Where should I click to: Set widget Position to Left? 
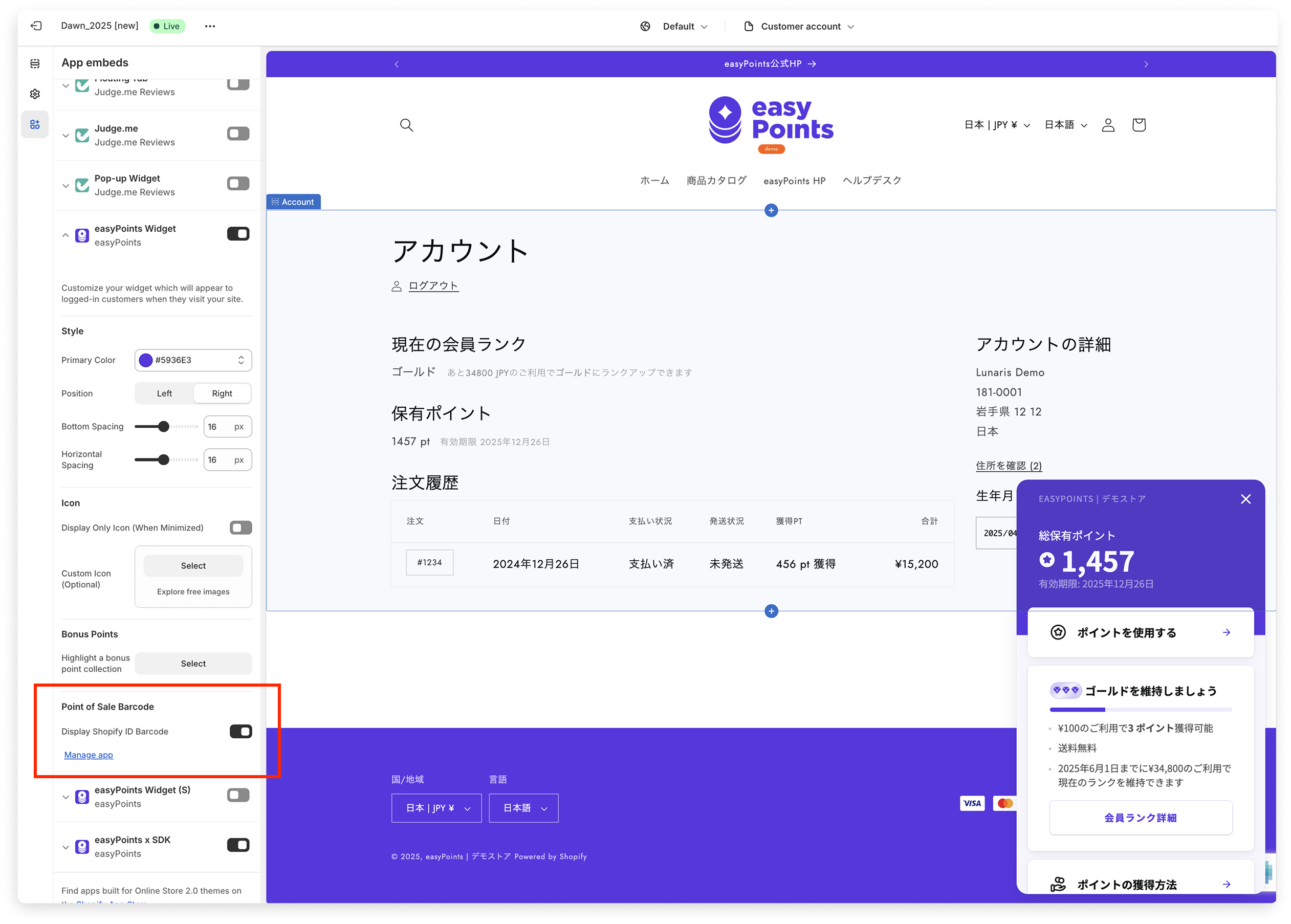click(x=164, y=393)
